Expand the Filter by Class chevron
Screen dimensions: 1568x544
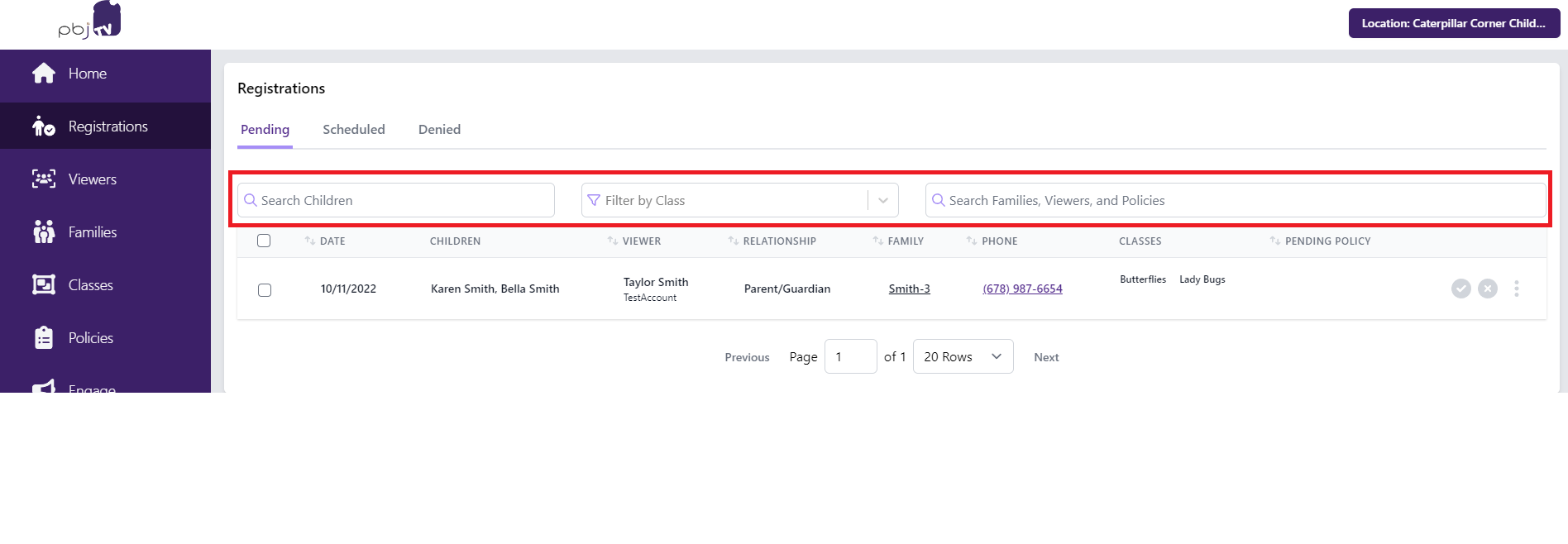(x=883, y=200)
